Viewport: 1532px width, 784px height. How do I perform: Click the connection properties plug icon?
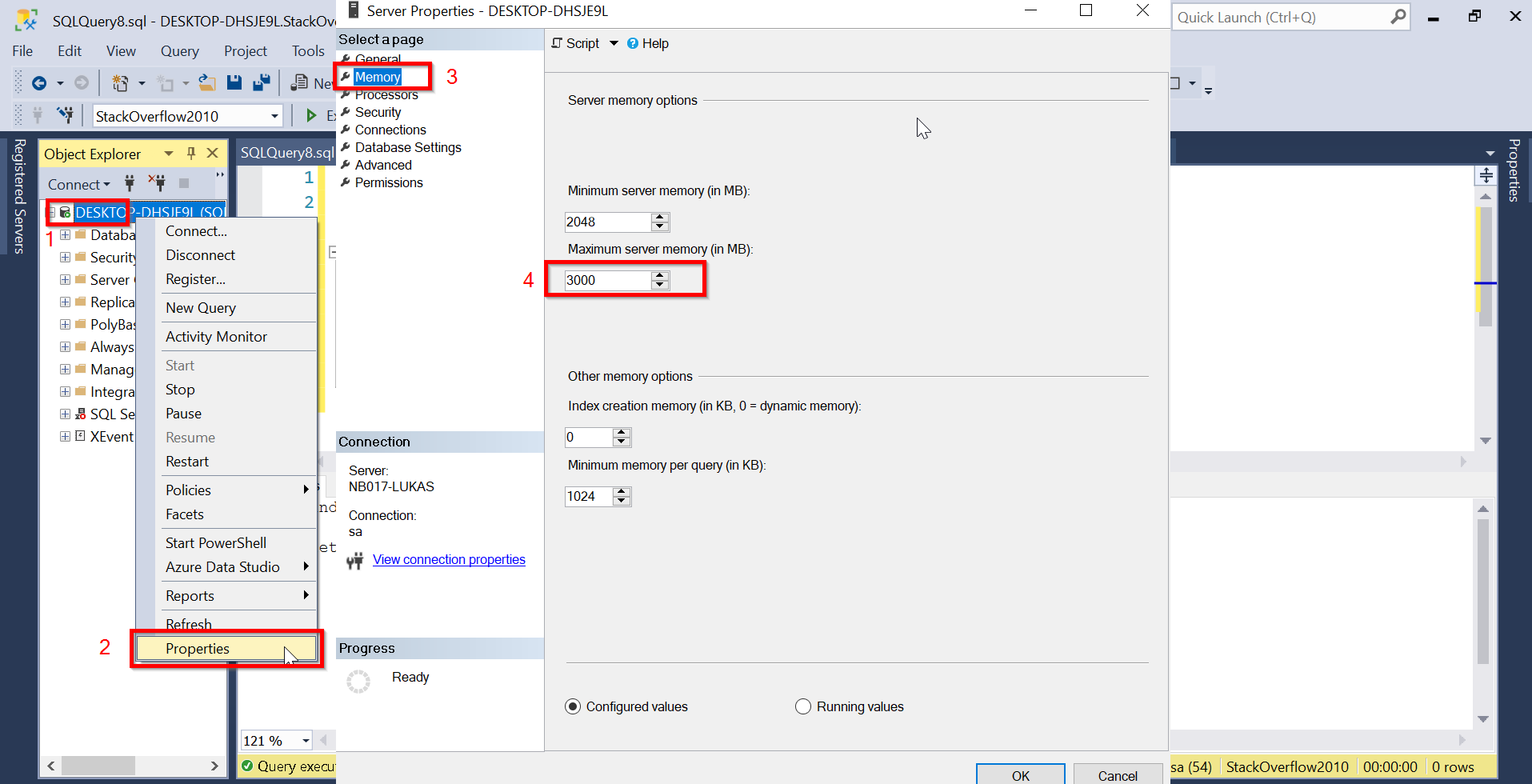pos(355,560)
